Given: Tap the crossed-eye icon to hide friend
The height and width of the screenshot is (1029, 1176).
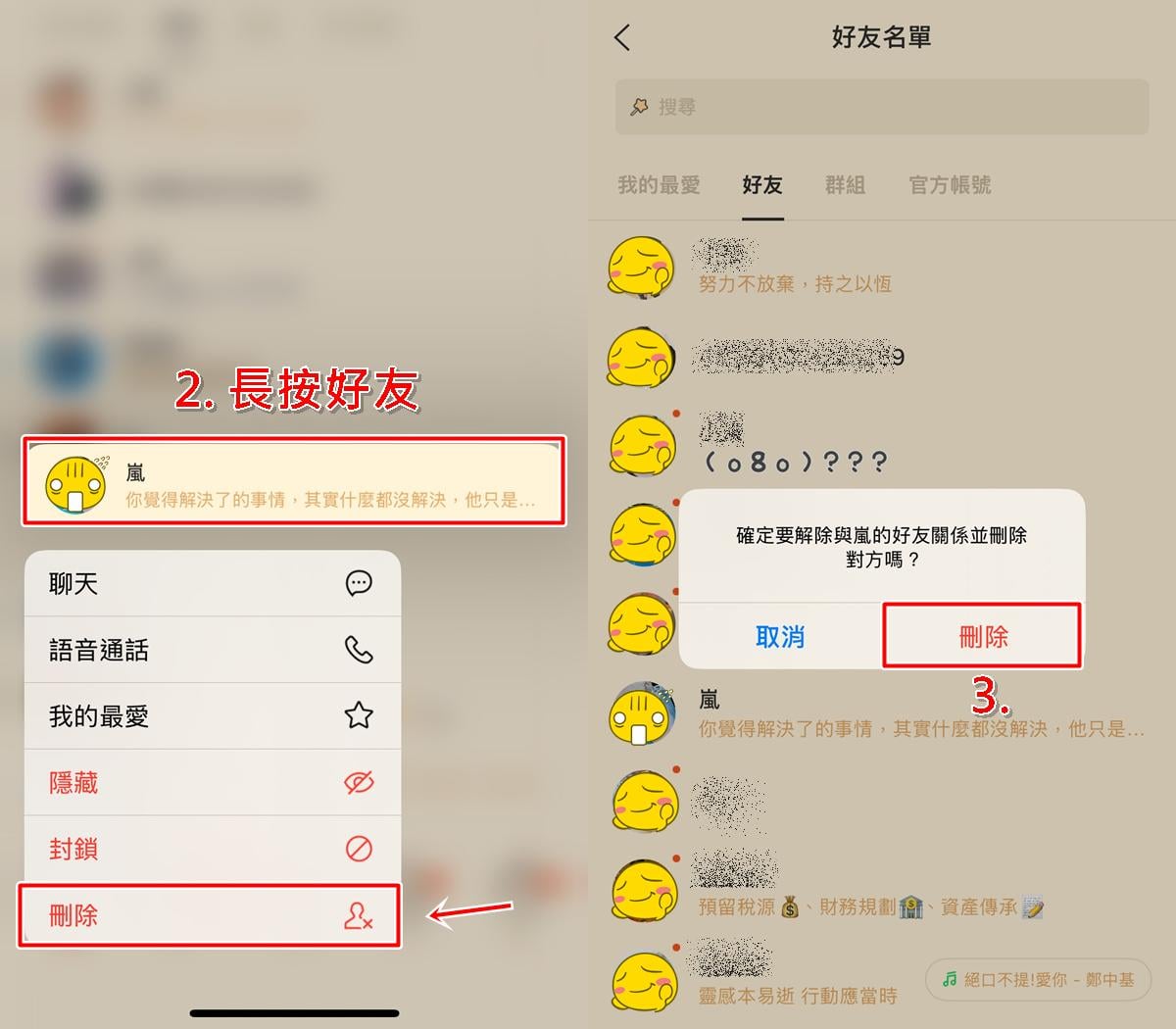Looking at the screenshot, I should pos(359,782).
